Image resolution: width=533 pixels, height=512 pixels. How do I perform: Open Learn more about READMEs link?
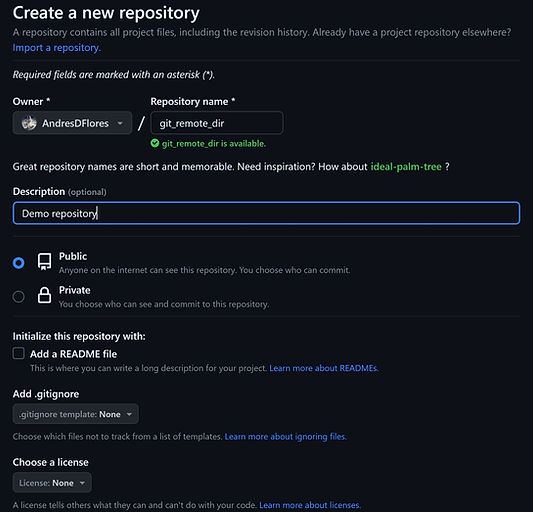point(324,368)
